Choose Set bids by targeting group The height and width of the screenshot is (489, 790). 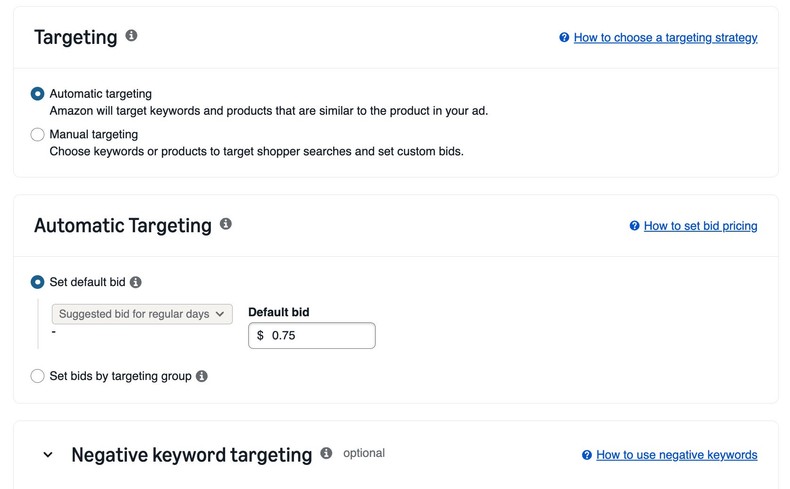click(38, 377)
